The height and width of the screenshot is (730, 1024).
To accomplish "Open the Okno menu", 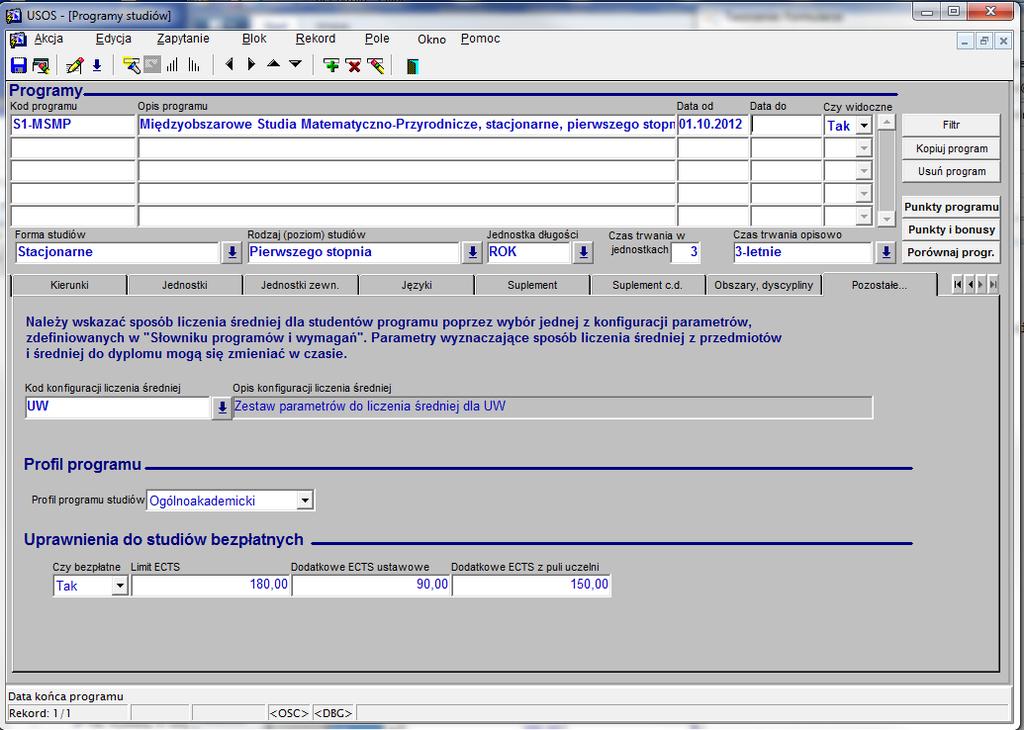I will coord(432,40).
